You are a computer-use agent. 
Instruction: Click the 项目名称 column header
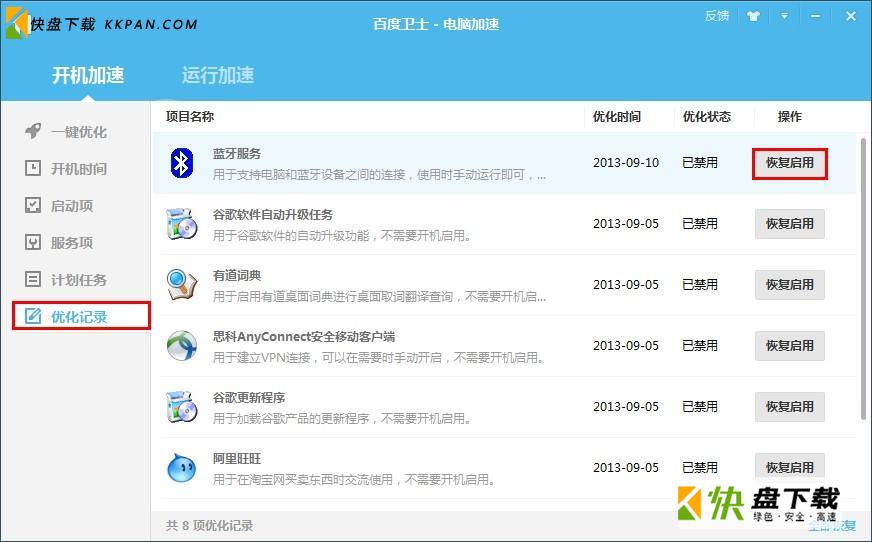click(190, 116)
